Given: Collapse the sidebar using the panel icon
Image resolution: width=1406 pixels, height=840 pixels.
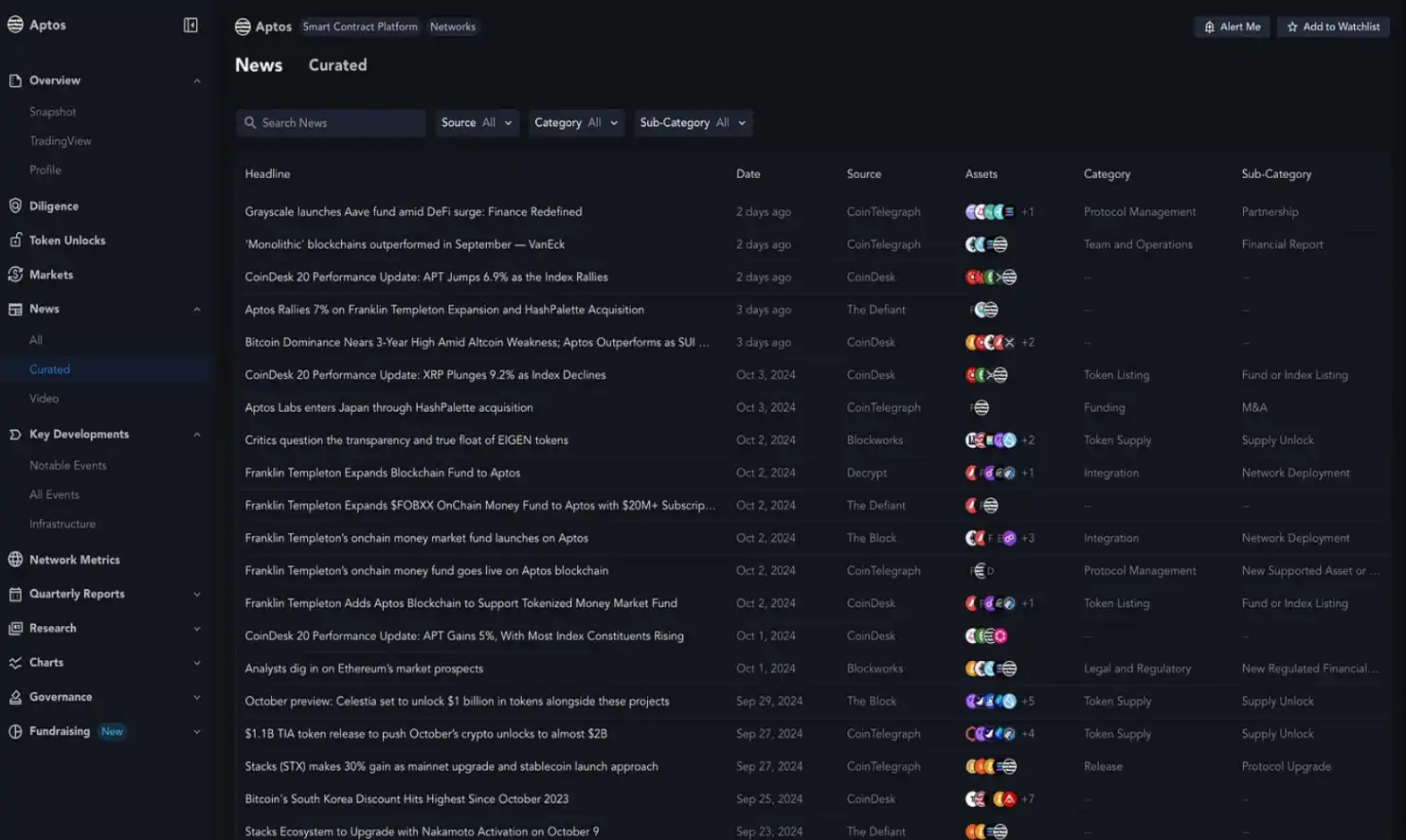Looking at the screenshot, I should click(x=190, y=26).
